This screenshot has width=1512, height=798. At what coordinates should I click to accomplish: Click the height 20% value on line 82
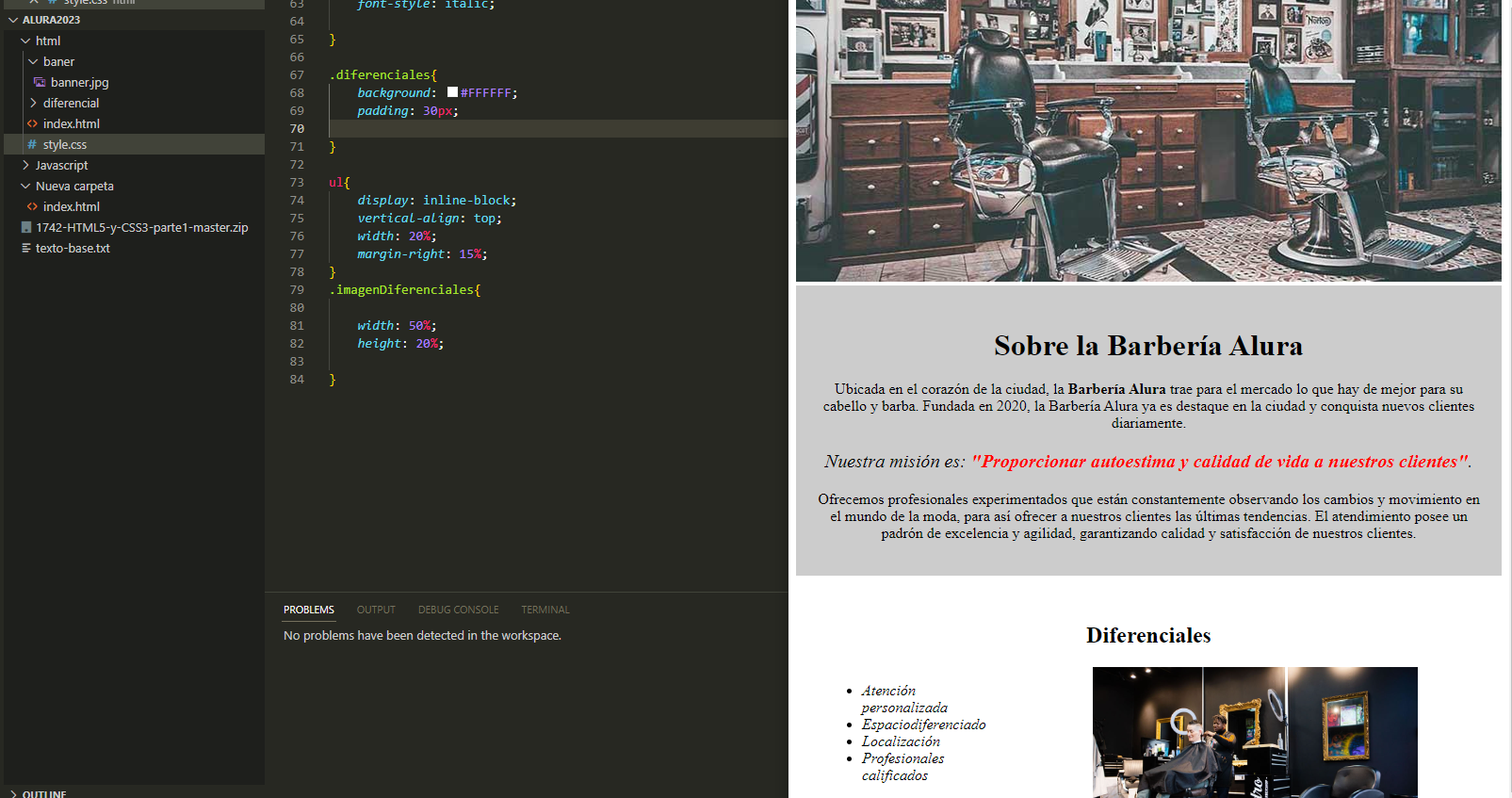coord(427,343)
